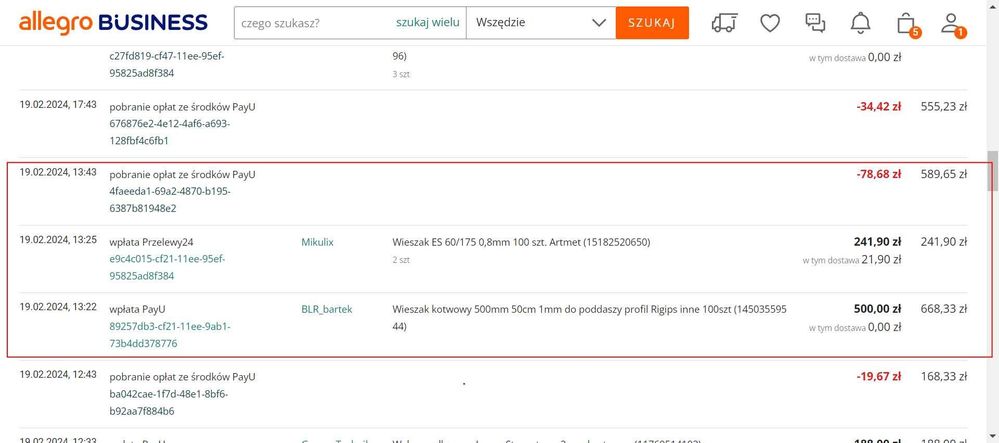Click the date '19.02.2024, 17:43'

[58, 105]
